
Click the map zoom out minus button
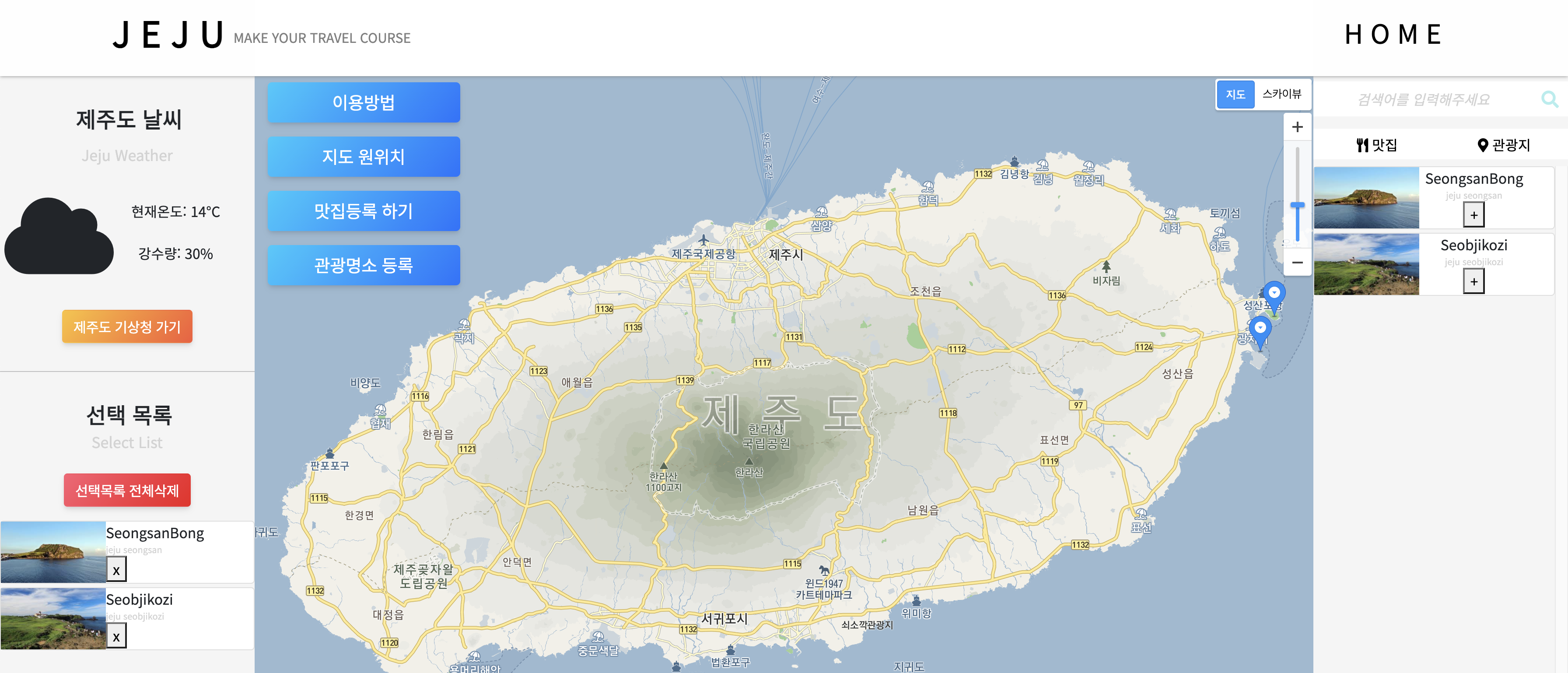click(1297, 263)
